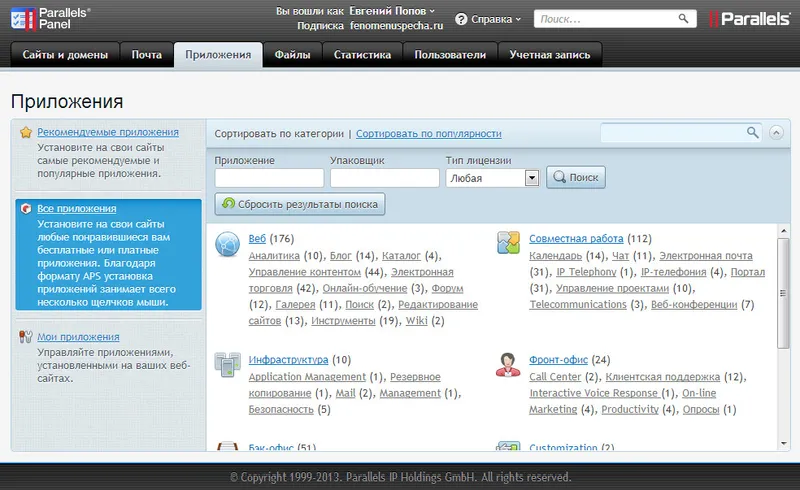The height and width of the screenshot is (490, 800).
Task: Switch to the Почта tab
Action: [x=146, y=55]
